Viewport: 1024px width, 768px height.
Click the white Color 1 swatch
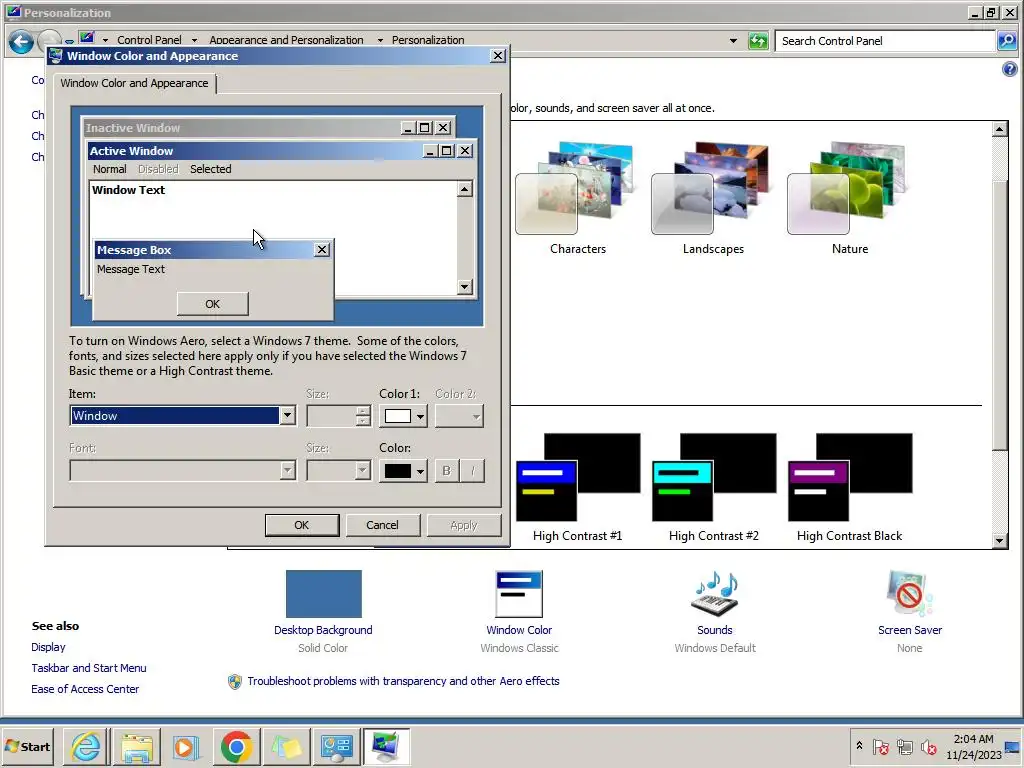398,416
